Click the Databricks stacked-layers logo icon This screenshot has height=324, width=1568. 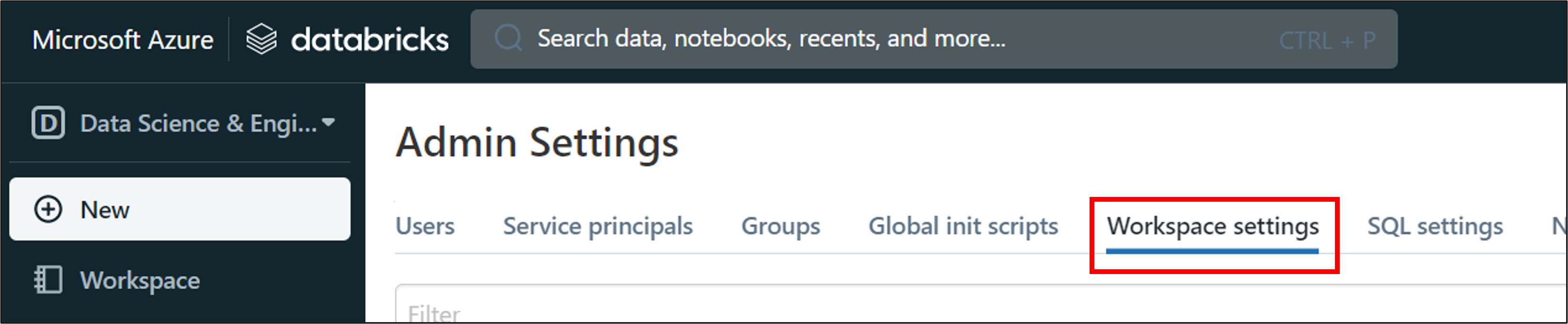pos(261,39)
